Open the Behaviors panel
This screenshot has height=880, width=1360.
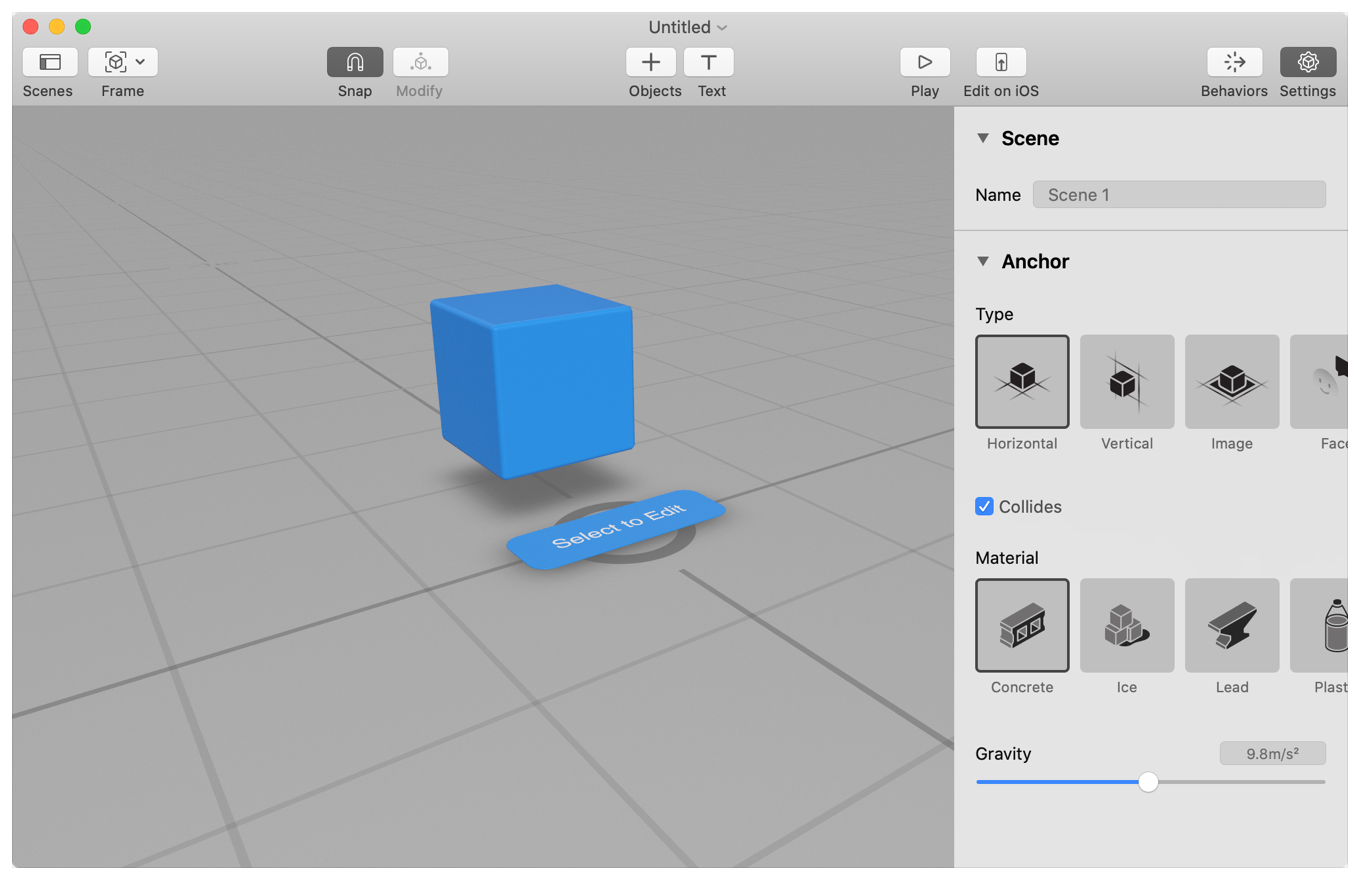(1234, 61)
